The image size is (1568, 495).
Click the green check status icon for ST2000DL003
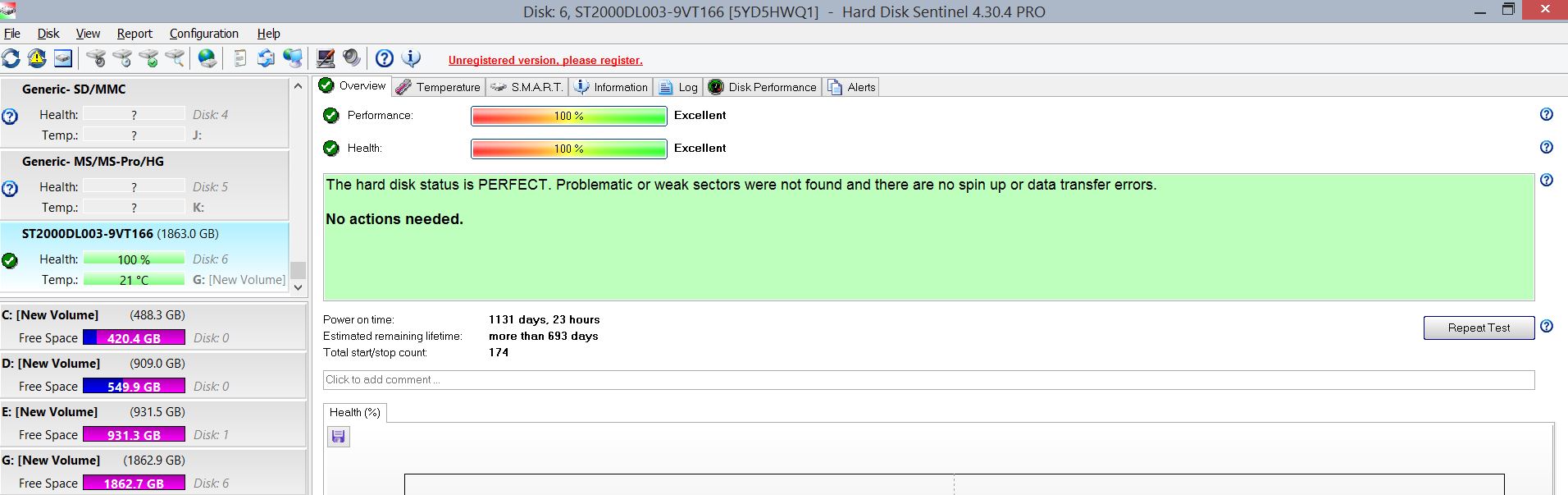click(10, 261)
